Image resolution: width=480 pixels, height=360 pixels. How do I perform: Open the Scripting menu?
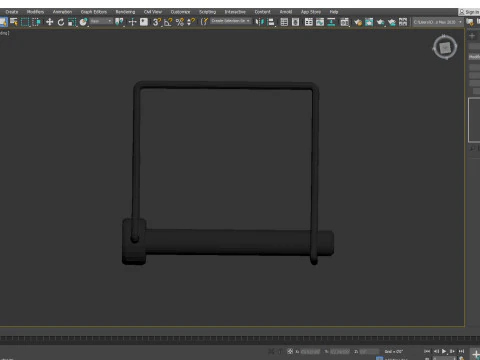click(208, 12)
